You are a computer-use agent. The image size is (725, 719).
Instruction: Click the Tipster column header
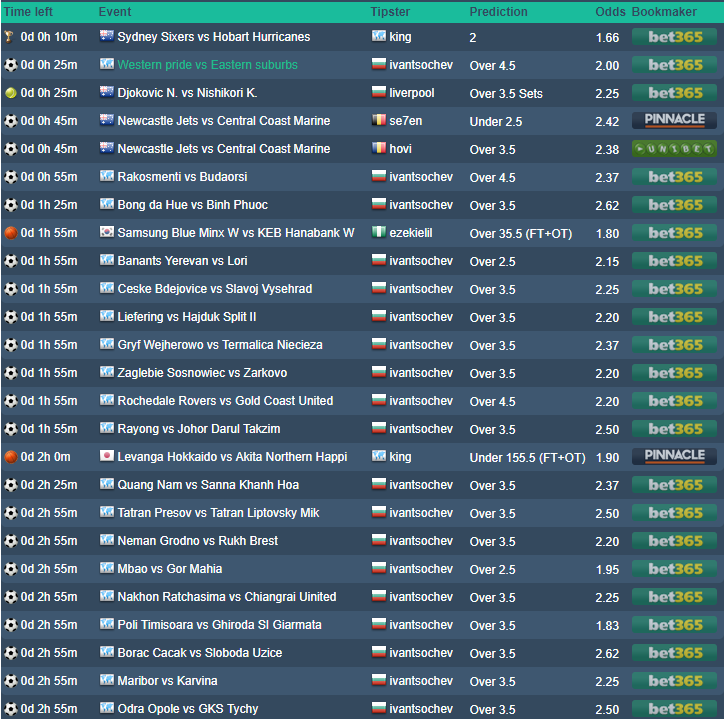[390, 12]
